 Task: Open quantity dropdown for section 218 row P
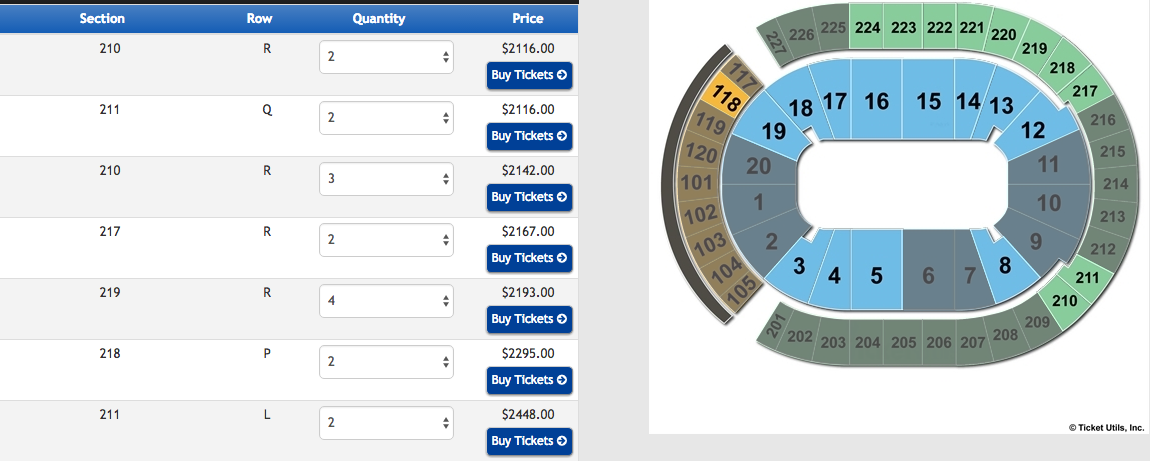(x=387, y=362)
